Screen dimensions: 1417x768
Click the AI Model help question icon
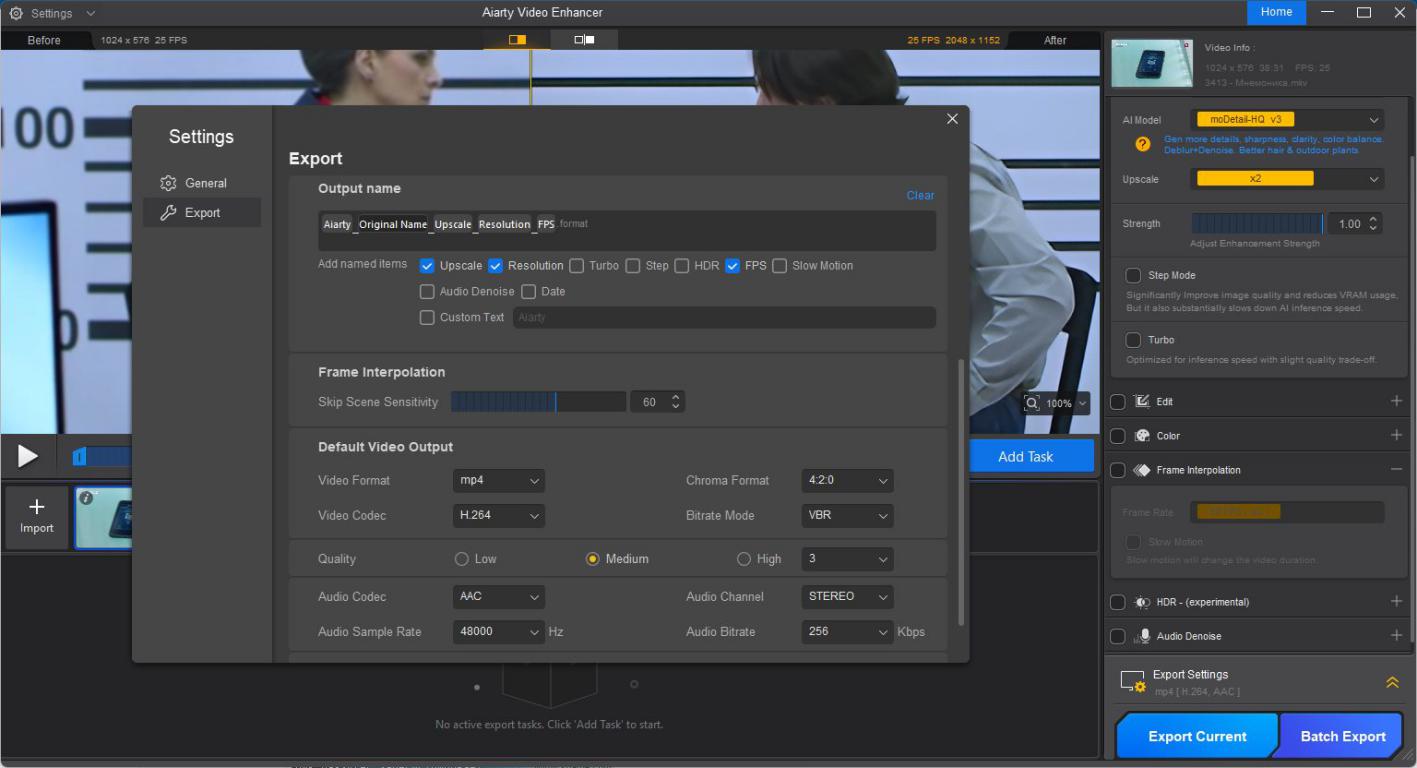click(x=1142, y=144)
